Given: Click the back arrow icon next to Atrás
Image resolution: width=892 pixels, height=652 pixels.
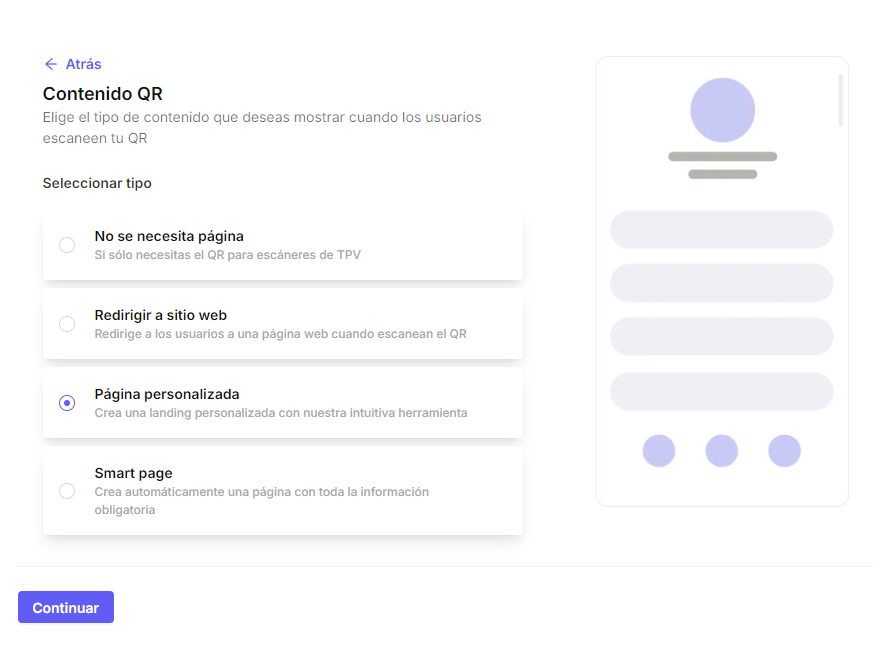Looking at the screenshot, I should tap(51, 64).
